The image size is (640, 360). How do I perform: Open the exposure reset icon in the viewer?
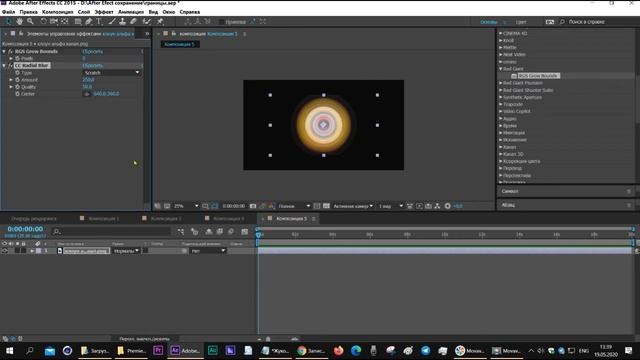tap(448, 206)
